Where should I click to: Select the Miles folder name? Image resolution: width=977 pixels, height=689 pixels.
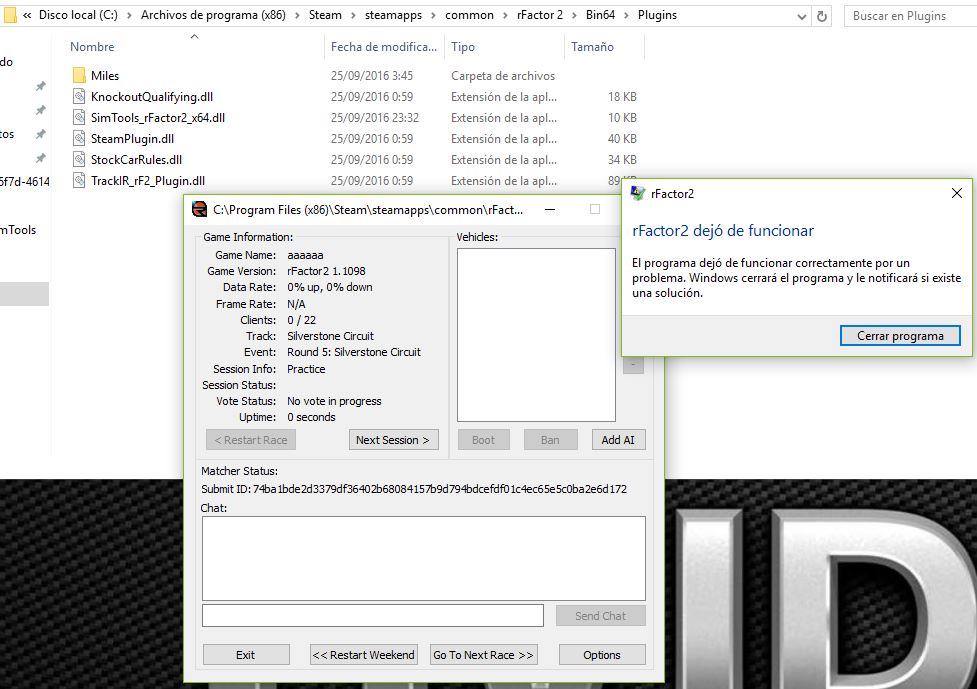(x=105, y=75)
